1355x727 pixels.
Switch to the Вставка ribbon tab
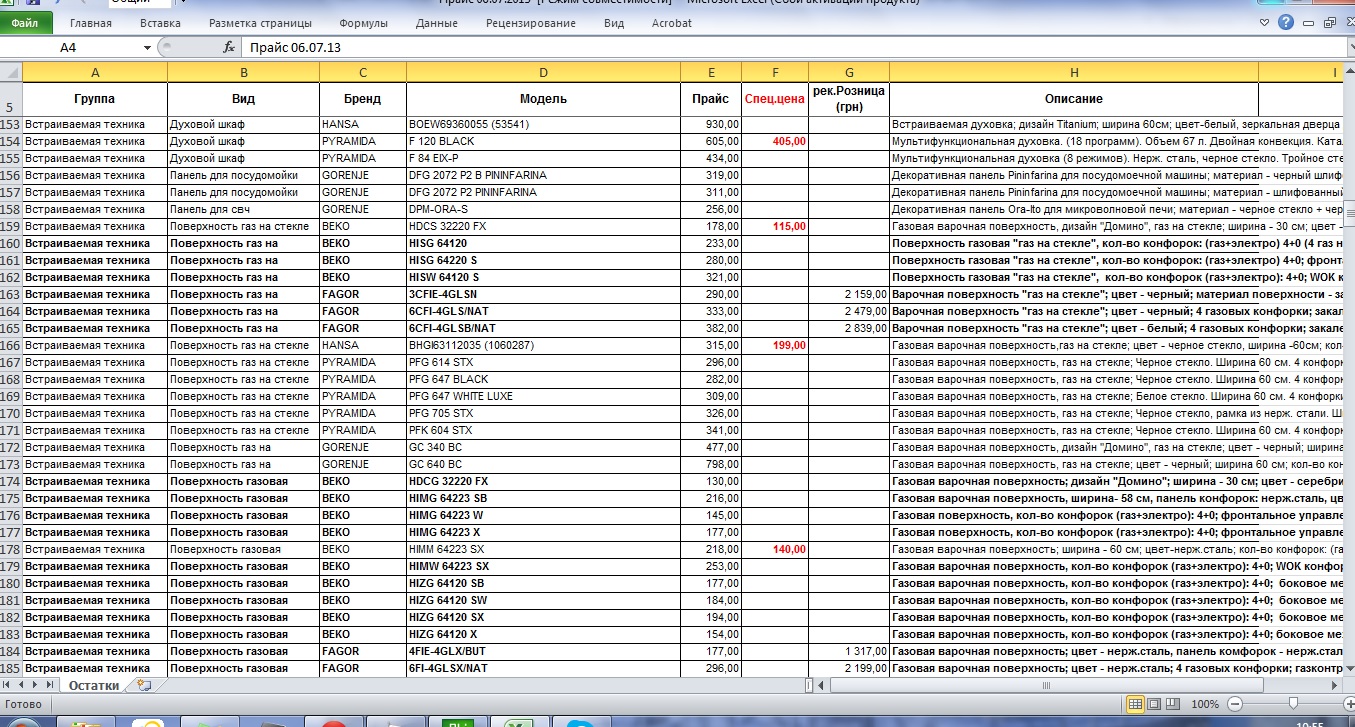tap(161, 23)
